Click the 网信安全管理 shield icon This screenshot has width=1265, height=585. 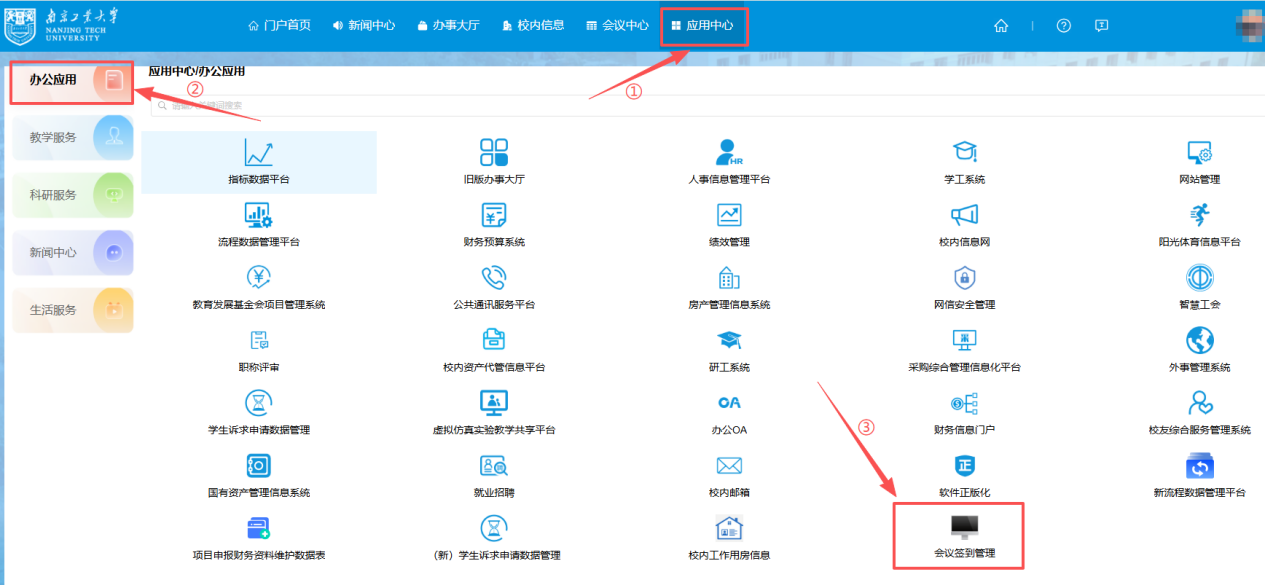tap(964, 278)
